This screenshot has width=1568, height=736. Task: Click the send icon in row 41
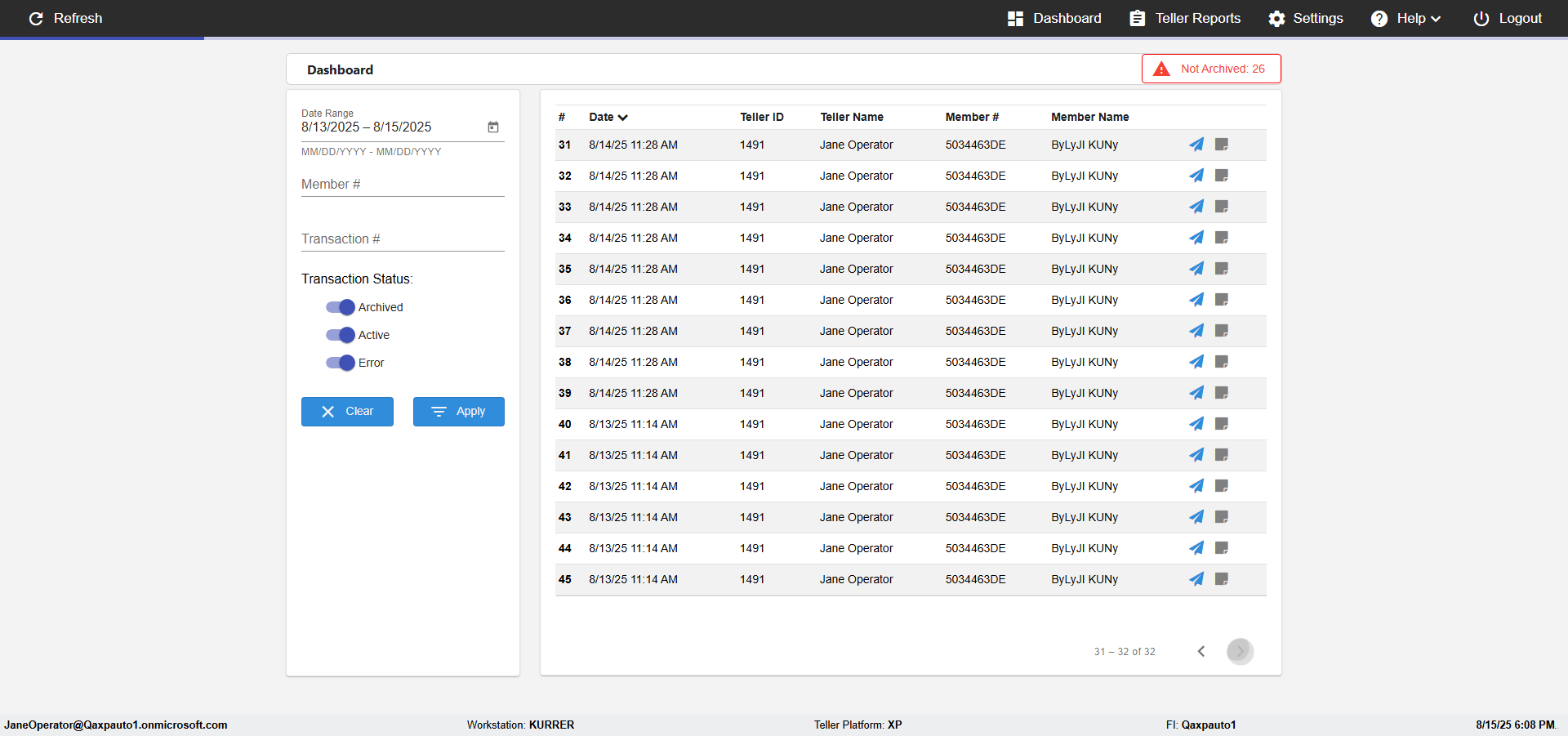1196,455
